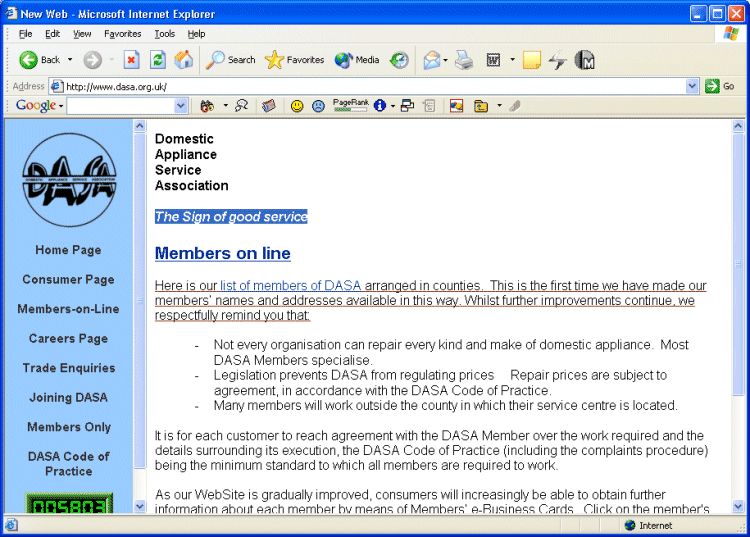Click the Google up folder icon

tap(481, 106)
